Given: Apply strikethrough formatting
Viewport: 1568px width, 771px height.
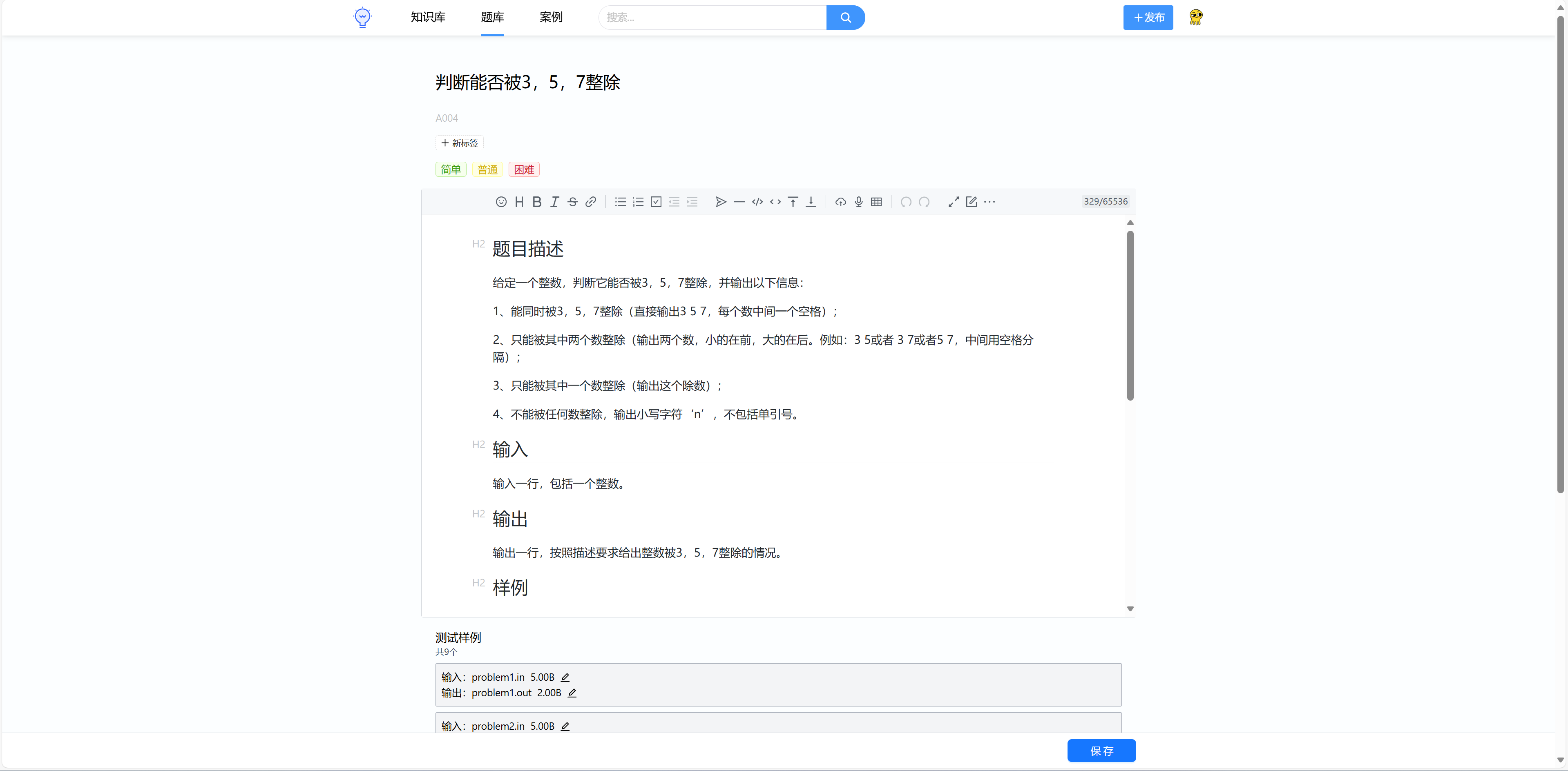Looking at the screenshot, I should coord(572,201).
